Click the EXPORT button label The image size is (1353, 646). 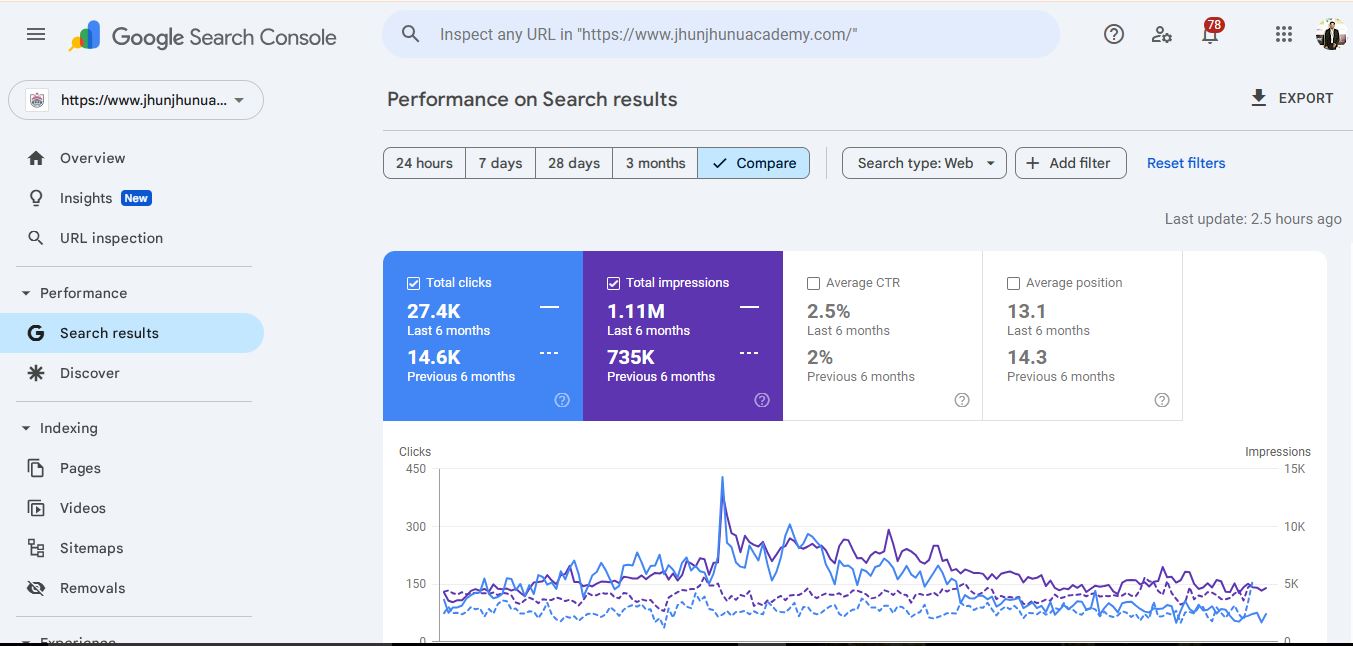[x=1306, y=98]
